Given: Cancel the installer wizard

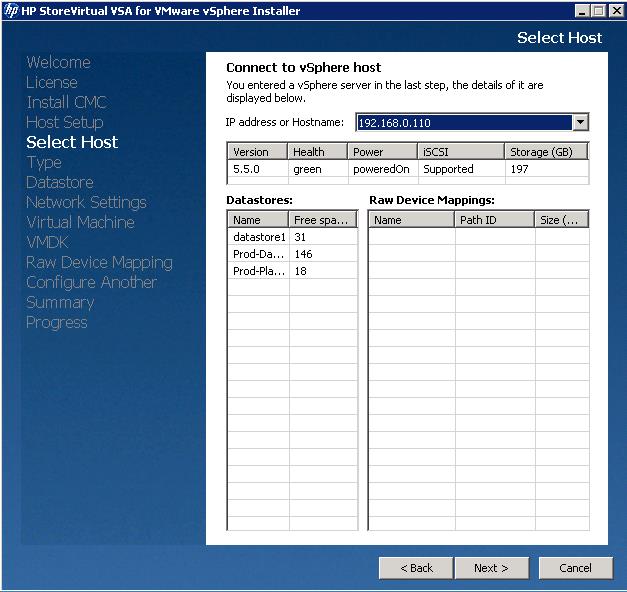Looking at the screenshot, I should point(575,568).
